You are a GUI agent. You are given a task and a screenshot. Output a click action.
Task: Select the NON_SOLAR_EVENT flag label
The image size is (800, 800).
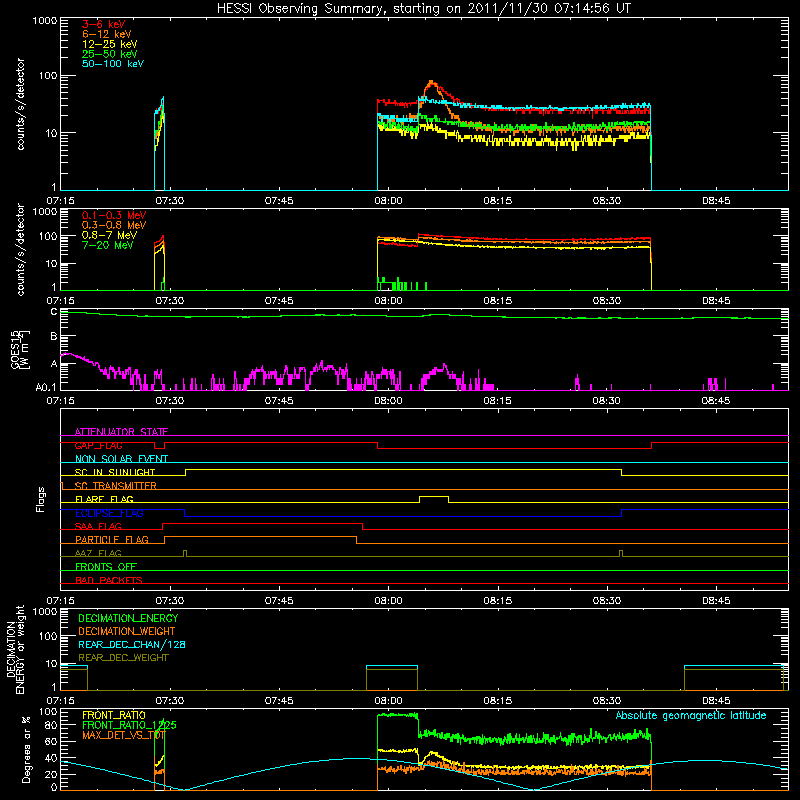point(121,459)
